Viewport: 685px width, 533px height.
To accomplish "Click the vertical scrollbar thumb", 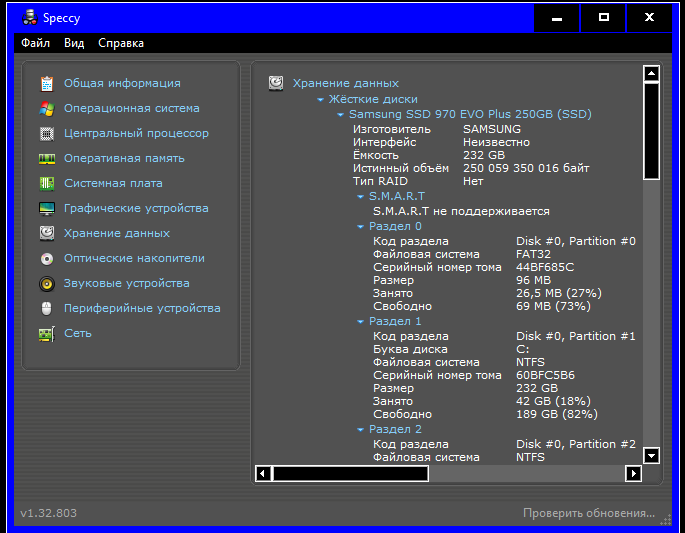I will [x=651, y=131].
